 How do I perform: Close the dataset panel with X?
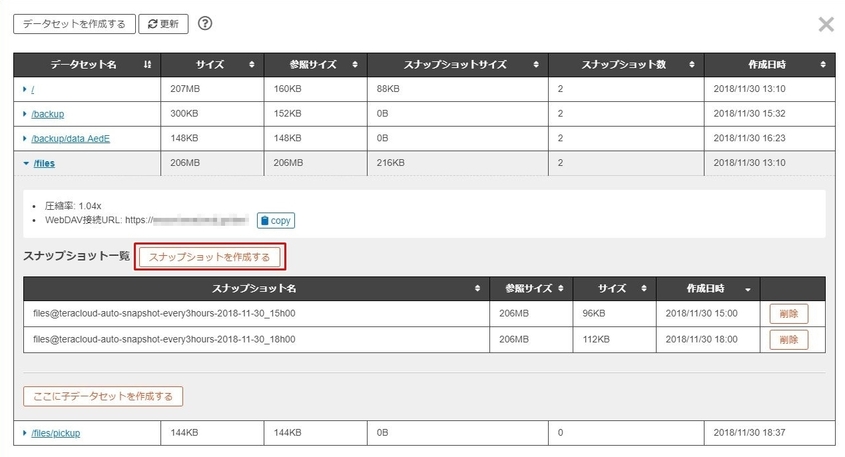tap(825, 25)
